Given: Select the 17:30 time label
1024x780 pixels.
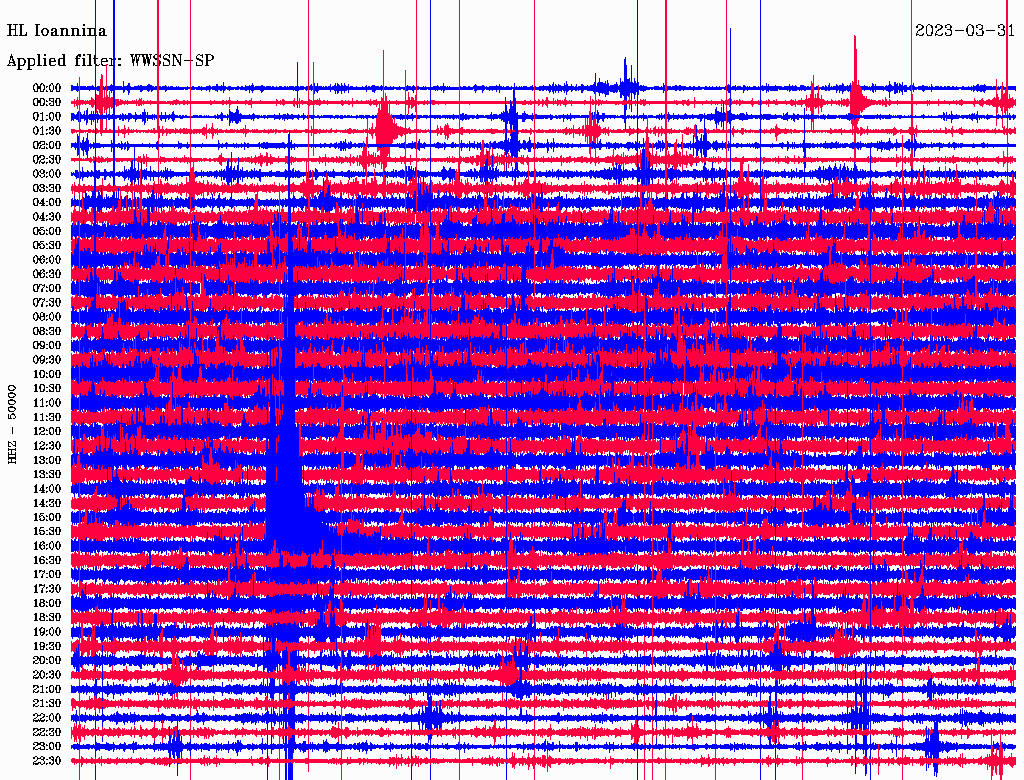Looking at the screenshot, I should click(47, 589).
